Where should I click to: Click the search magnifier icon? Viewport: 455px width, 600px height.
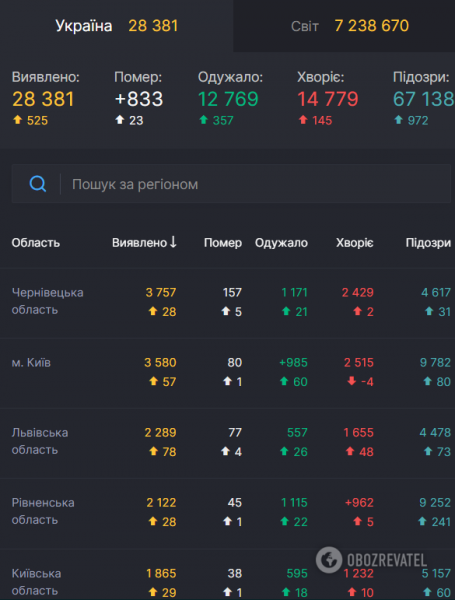pos(38,184)
